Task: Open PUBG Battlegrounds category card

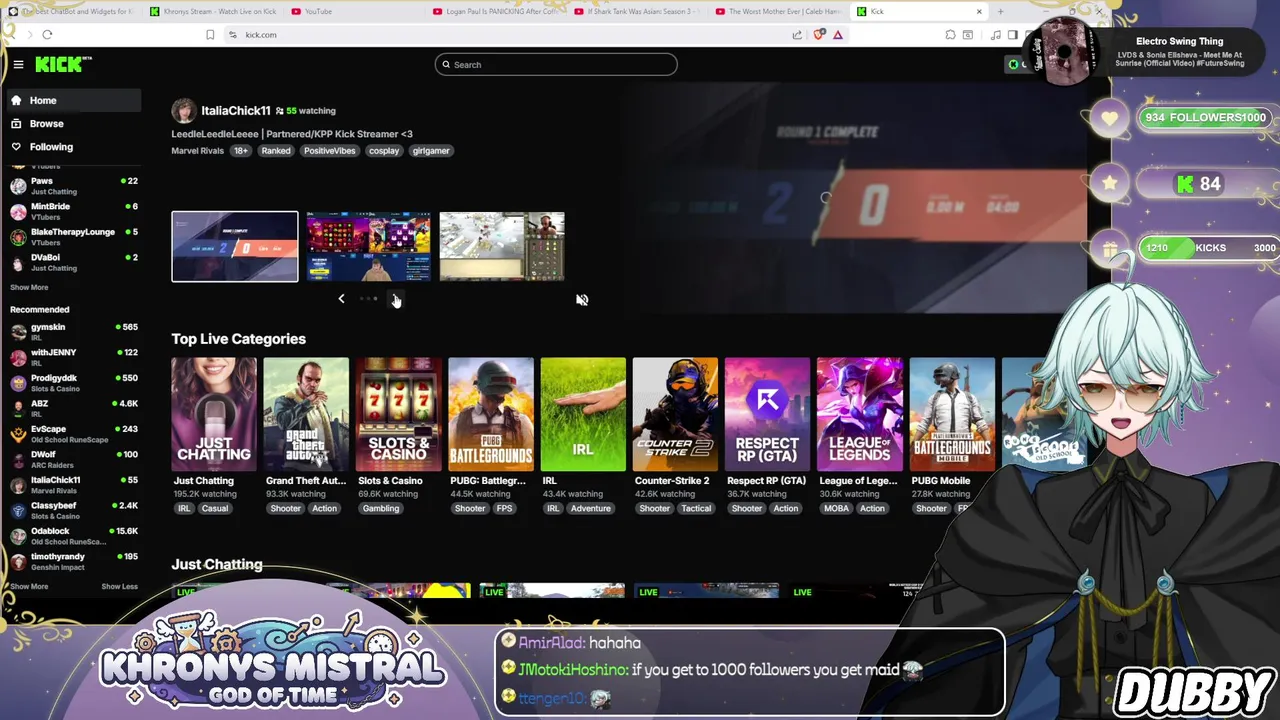Action: coord(491,414)
